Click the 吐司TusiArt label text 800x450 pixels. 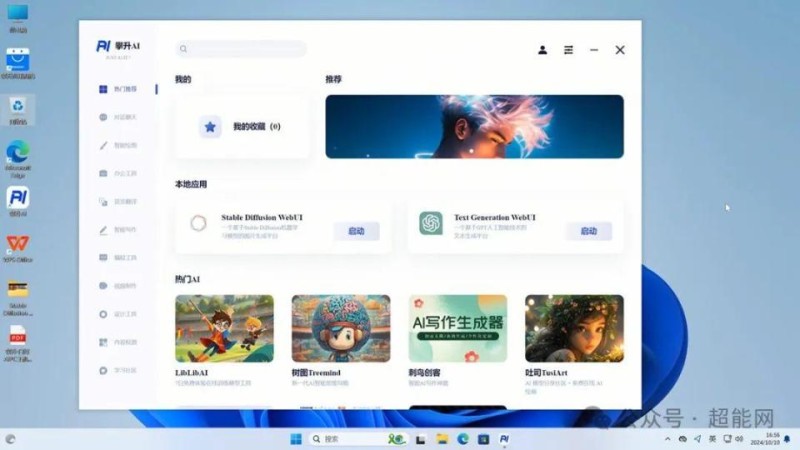pyautogui.click(x=546, y=373)
